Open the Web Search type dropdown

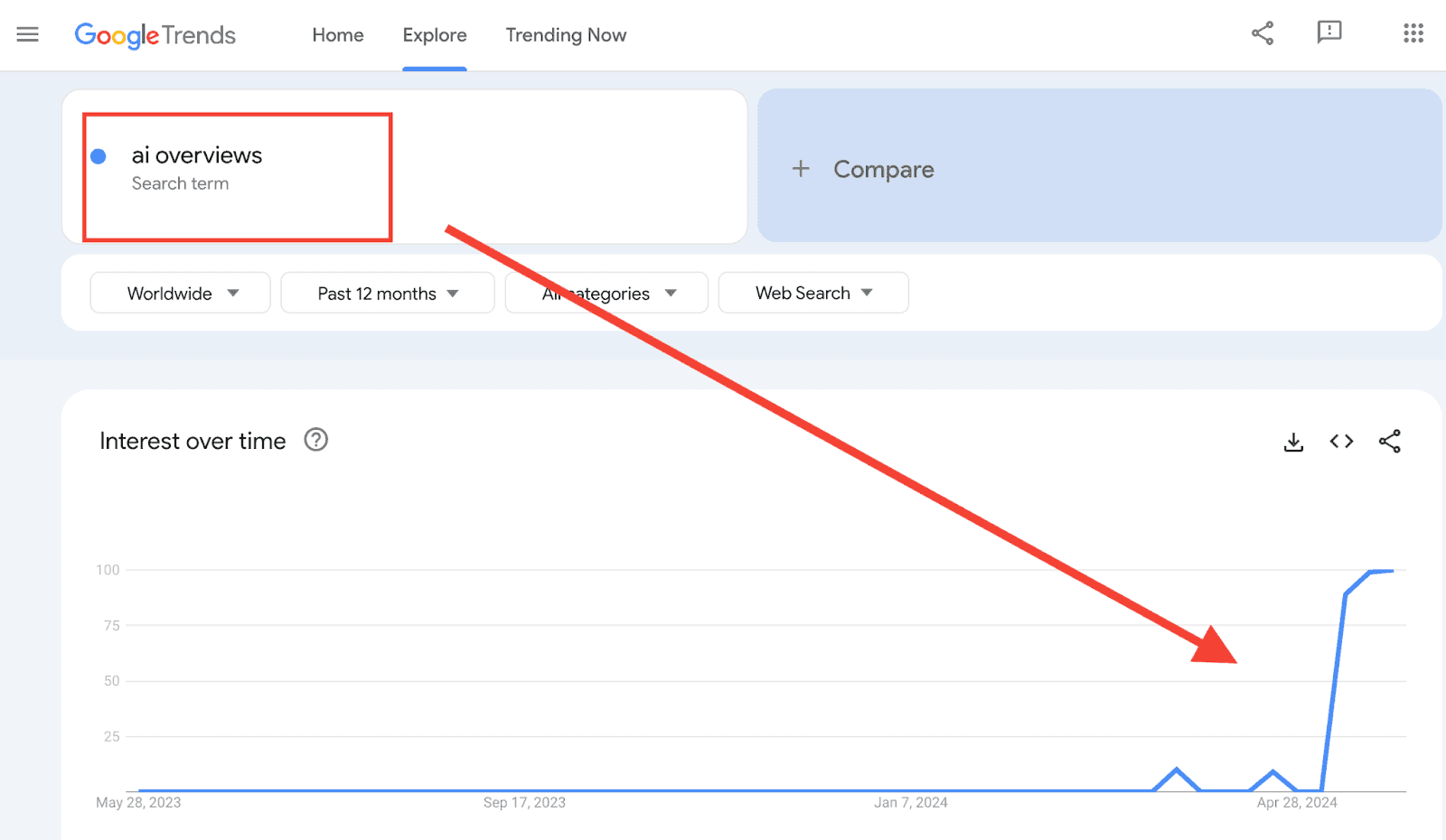(x=813, y=293)
